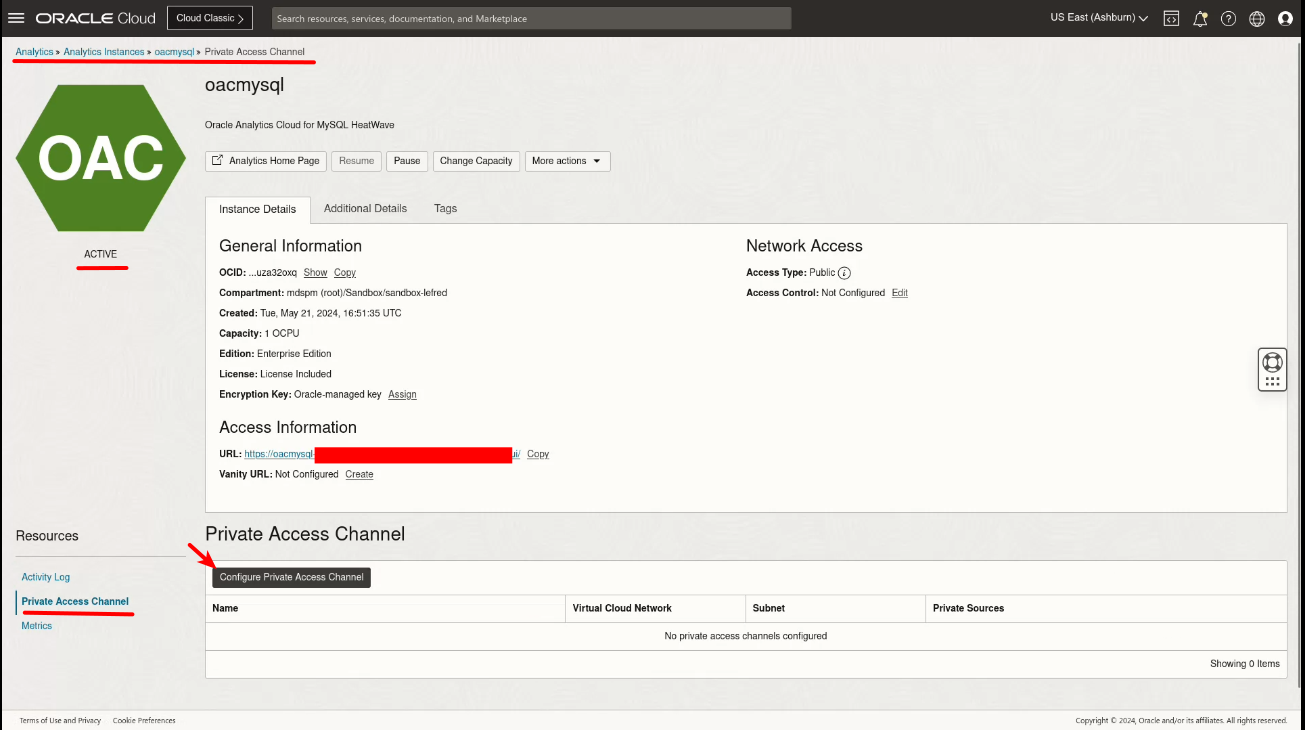Select the Instance Details tab
Image resolution: width=1305 pixels, height=730 pixels.
pyautogui.click(x=258, y=209)
